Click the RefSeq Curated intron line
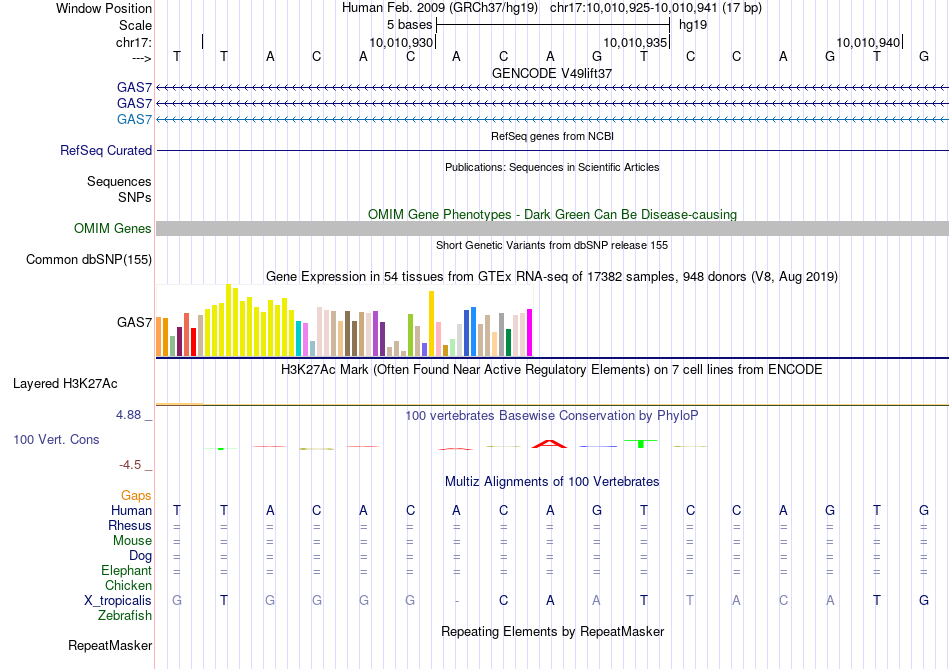The width and height of the screenshot is (950, 669). [x=552, y=150]
